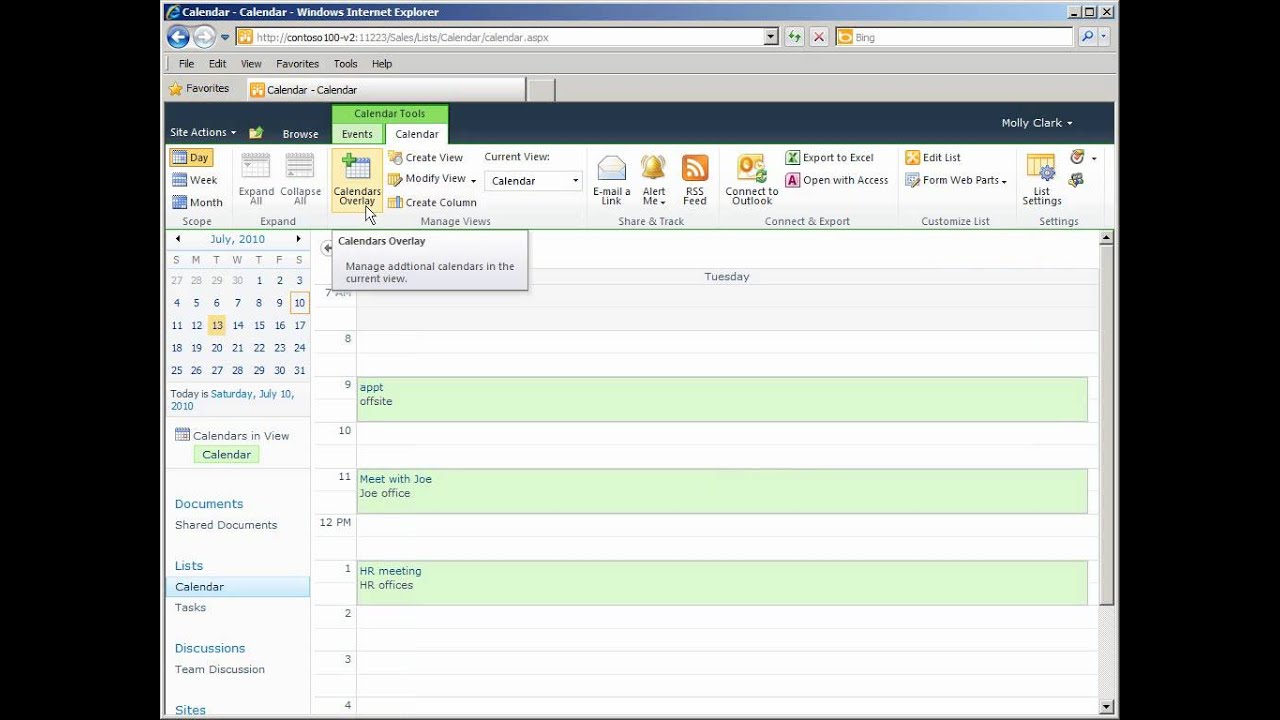Open the Molly Clark user menu

click(1037, 123)
